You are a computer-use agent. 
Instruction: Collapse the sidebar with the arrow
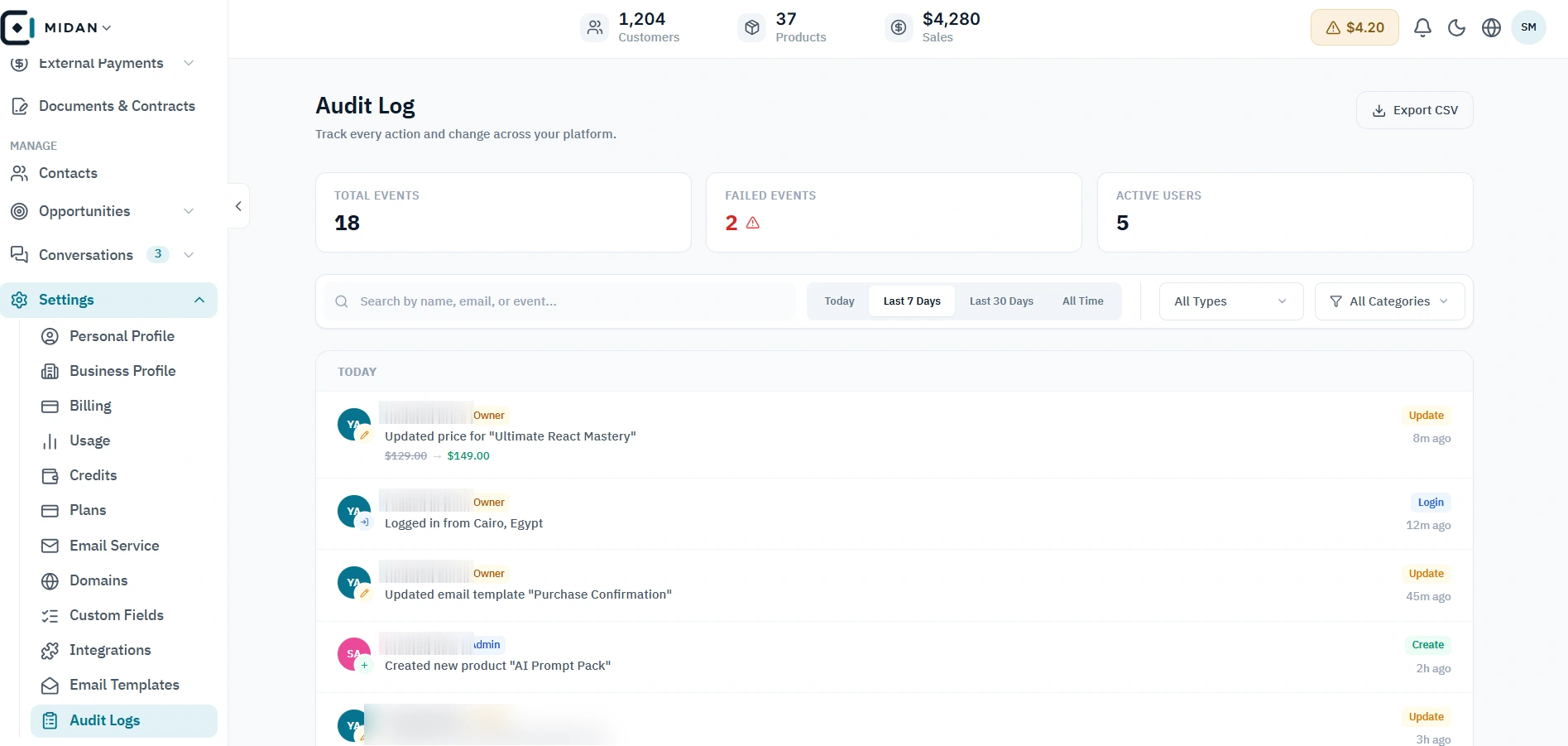(x=238, y=206)
